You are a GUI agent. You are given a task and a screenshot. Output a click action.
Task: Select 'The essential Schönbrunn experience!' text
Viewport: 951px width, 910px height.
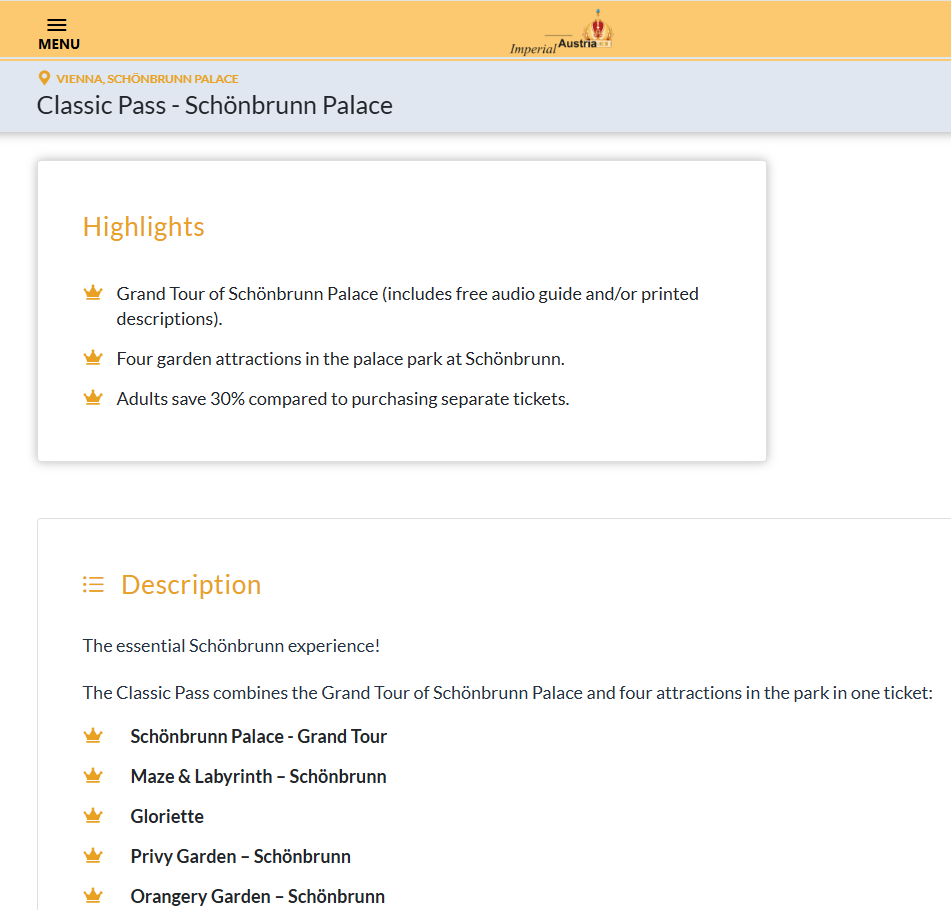pos(231,646)
